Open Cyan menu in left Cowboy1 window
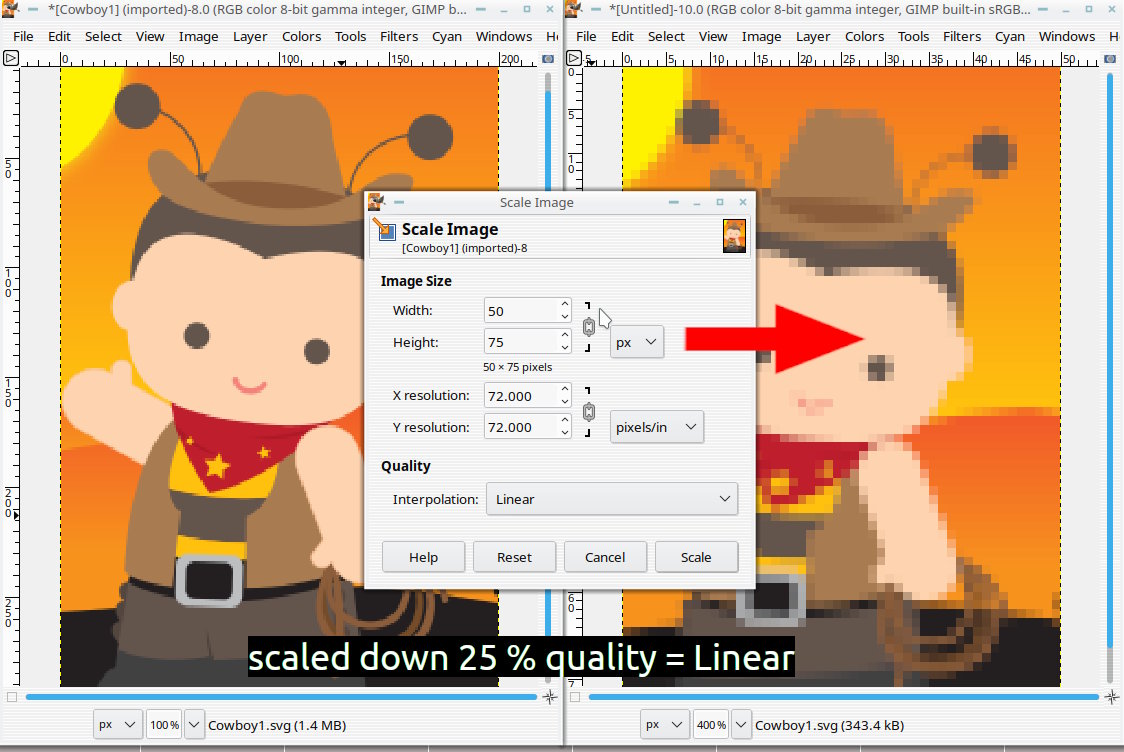 pos(447,37)
